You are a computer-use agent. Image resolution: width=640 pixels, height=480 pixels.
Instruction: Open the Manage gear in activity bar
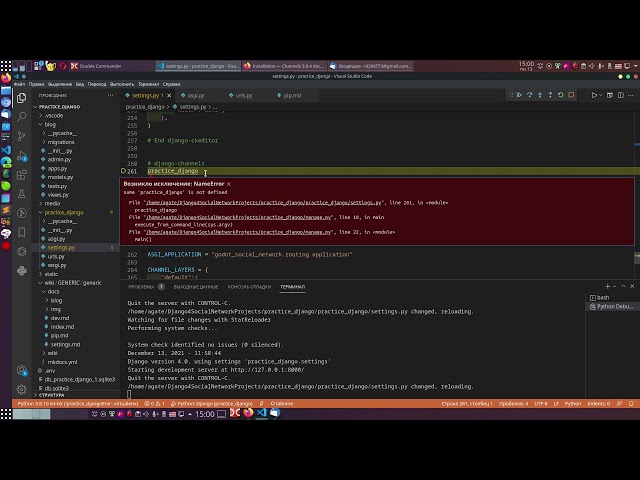[22, 389]
